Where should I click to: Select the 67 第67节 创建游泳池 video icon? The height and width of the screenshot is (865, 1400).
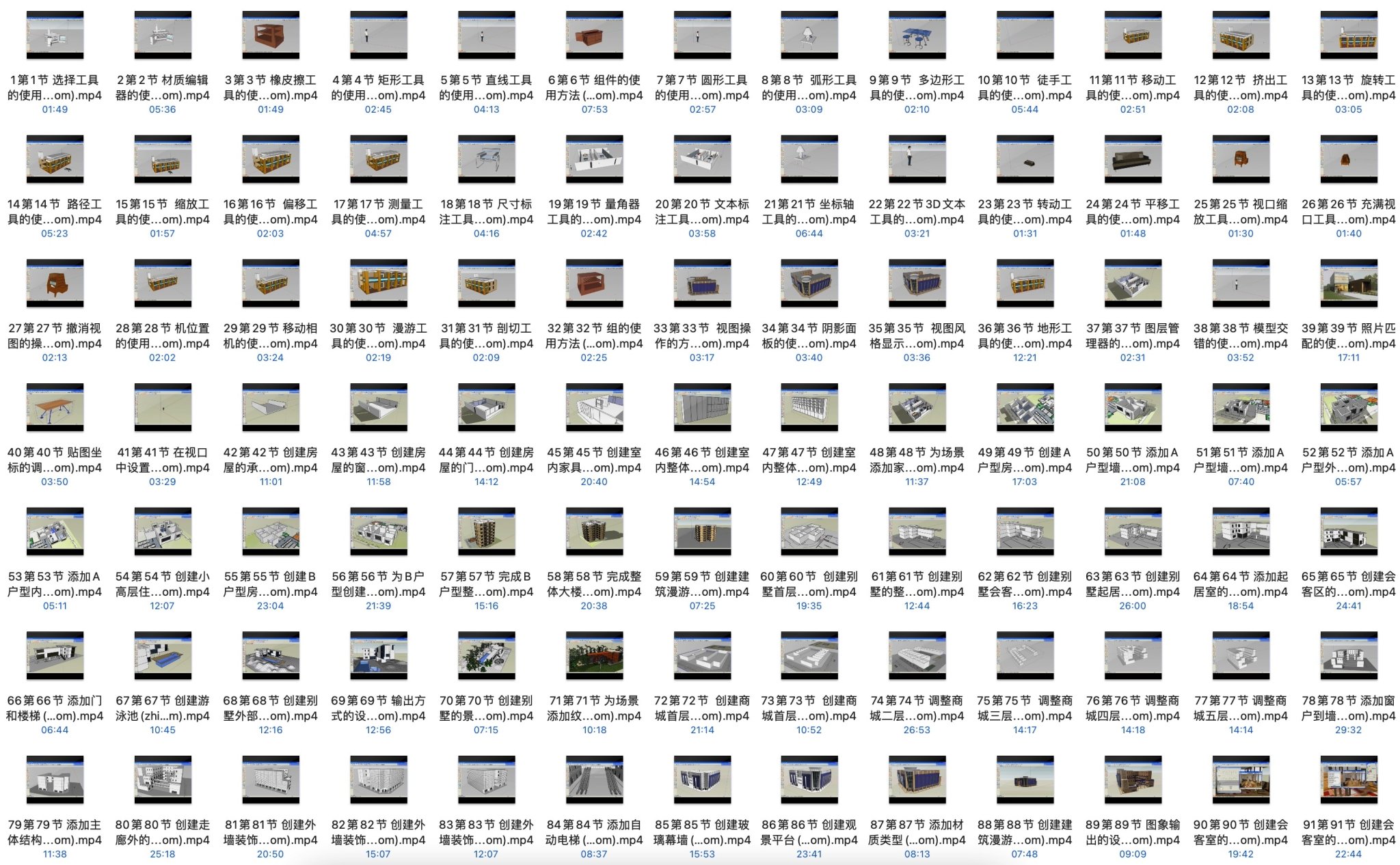pos(163,656)
